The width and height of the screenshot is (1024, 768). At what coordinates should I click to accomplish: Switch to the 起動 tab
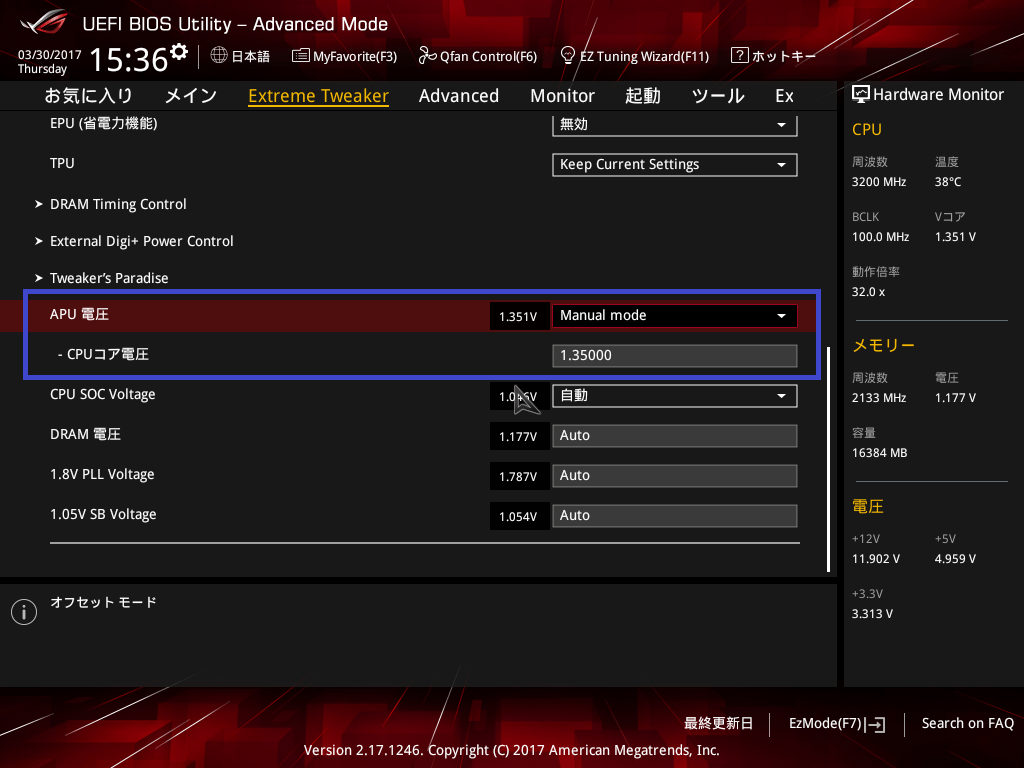(643, 96)
